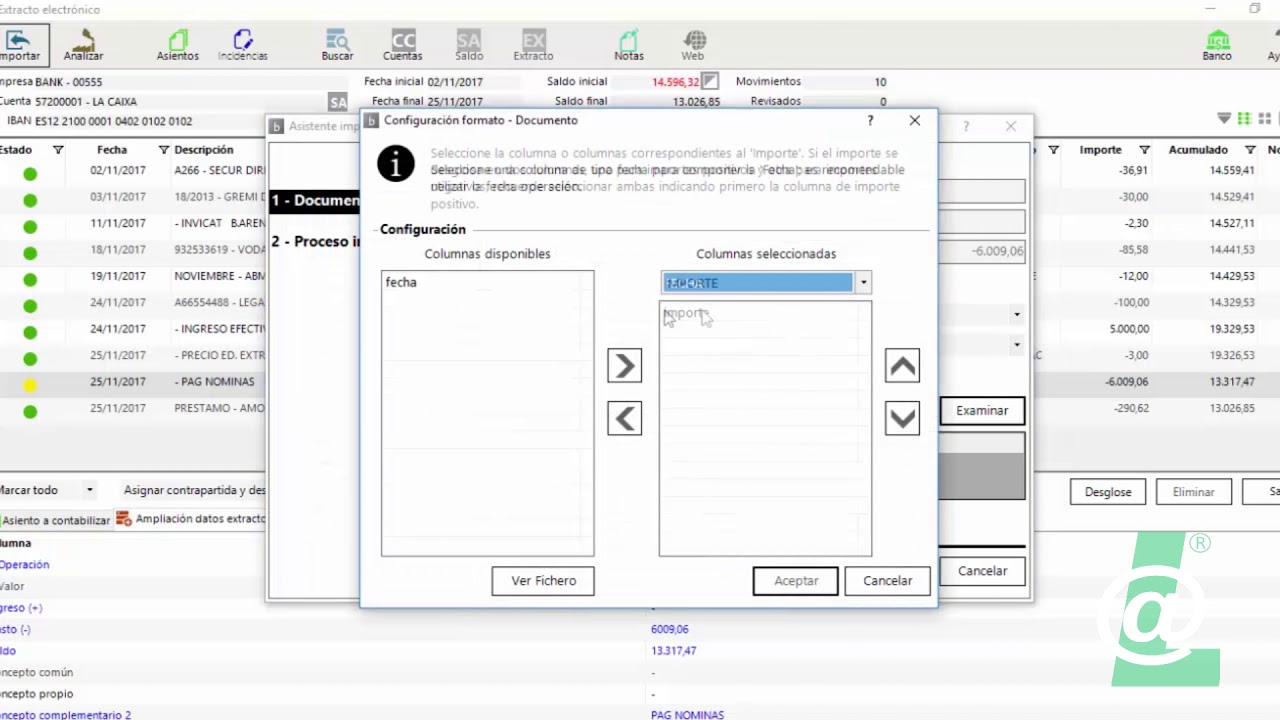
Task: Click the -6.009,06 field in the Asistente window
Action: (x=982, y=251)
